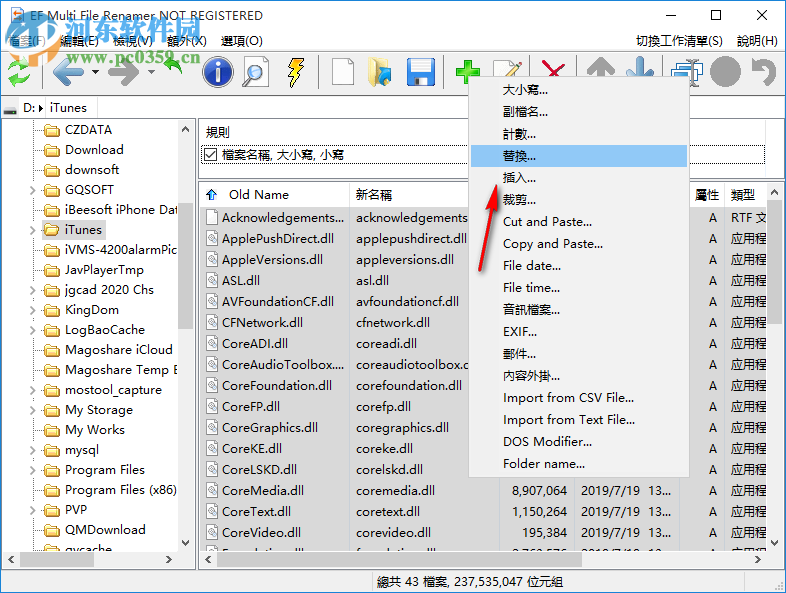Click the edit rule pencil icon

point(507,69)
